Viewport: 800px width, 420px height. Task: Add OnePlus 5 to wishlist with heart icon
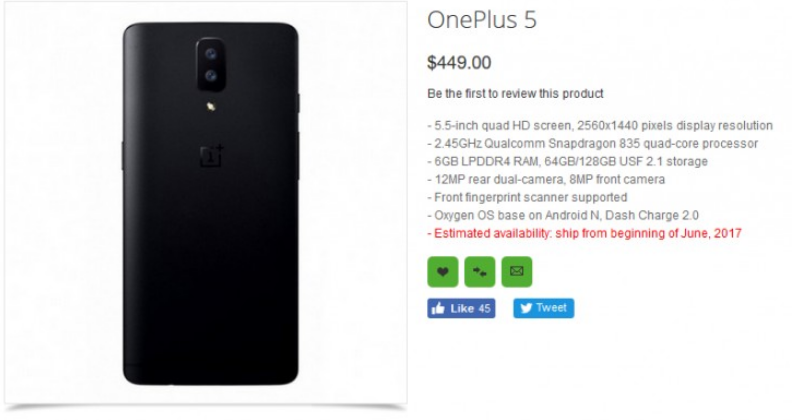[442, 271]
